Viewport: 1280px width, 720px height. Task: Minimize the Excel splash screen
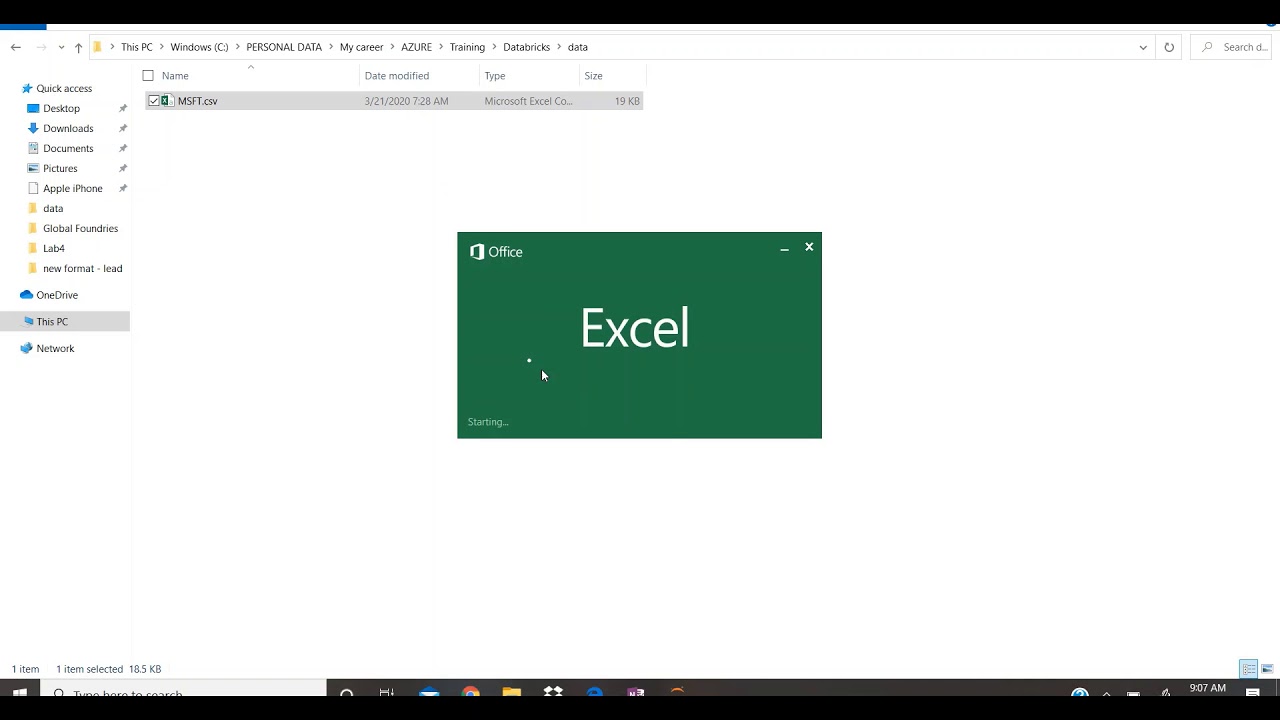coord(784,248)
